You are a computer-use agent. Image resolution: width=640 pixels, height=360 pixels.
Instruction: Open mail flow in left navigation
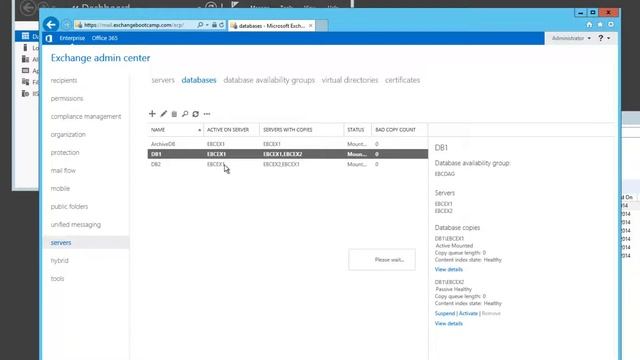[x=63, y=170]
